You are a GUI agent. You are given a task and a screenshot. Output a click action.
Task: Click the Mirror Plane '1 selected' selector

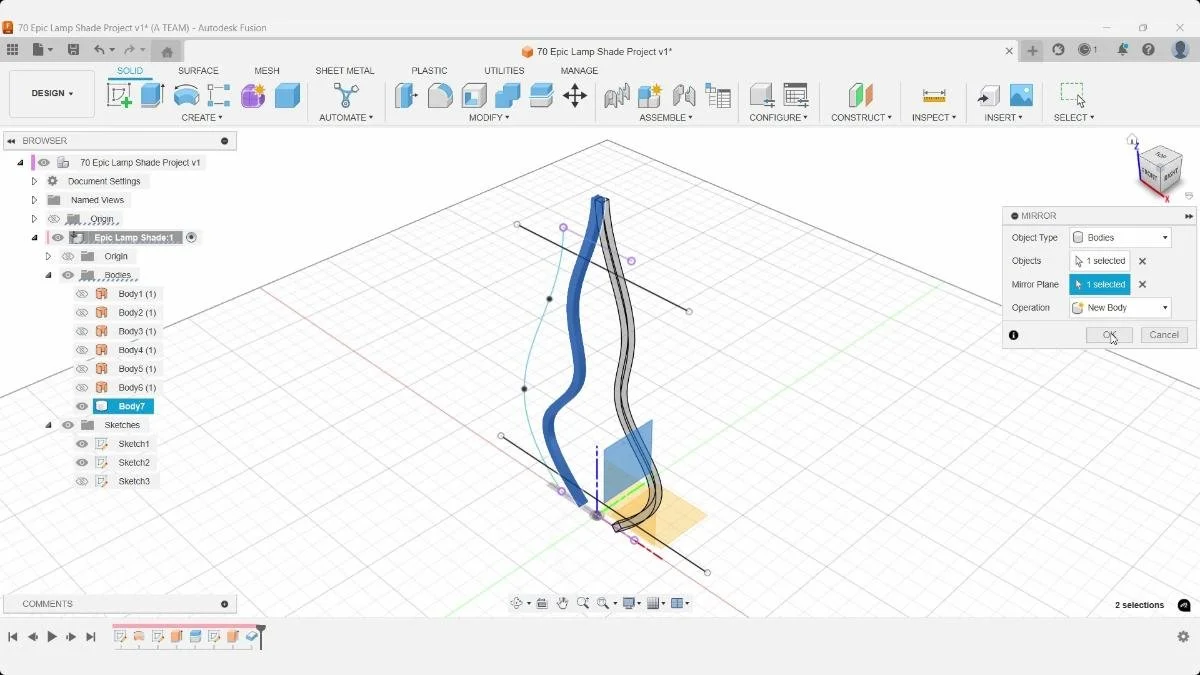tap(1100, 284)
